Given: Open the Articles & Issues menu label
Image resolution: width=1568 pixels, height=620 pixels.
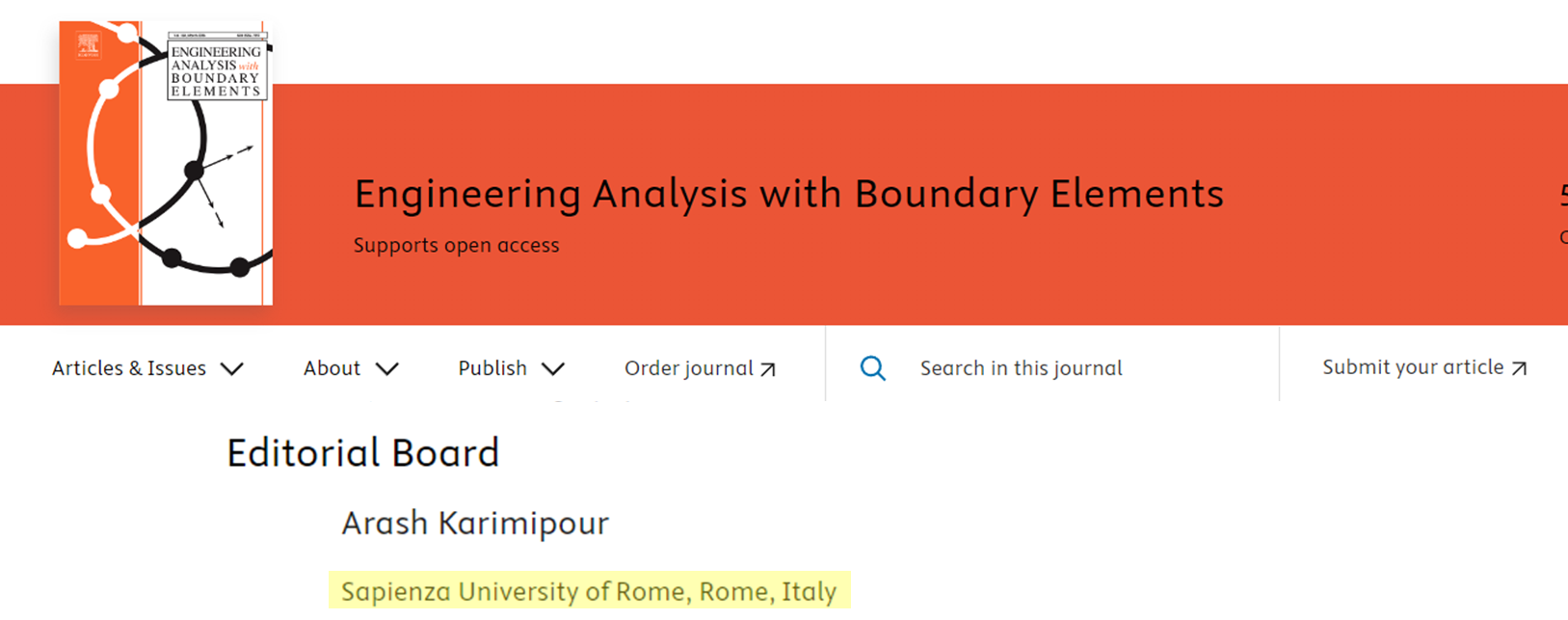Looking at the screenshot, I should [129, 368].
